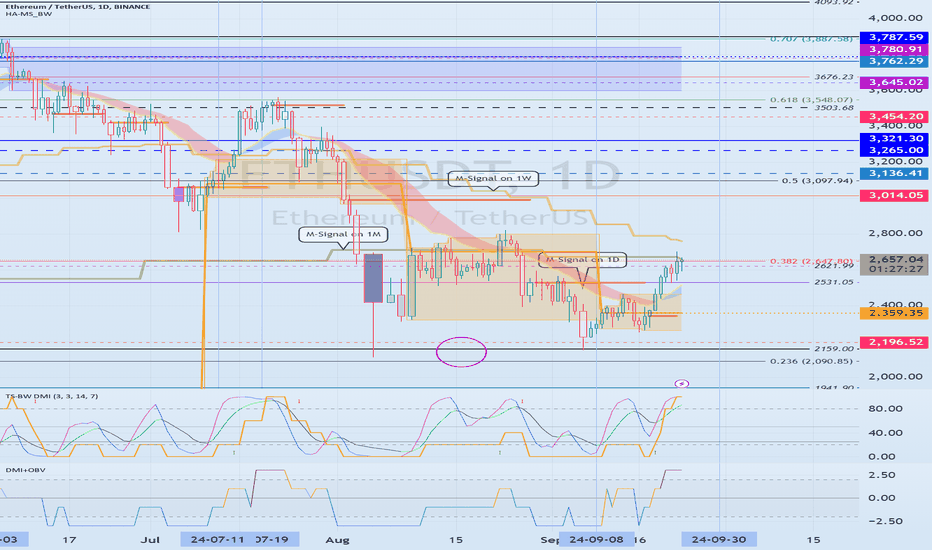Click the 24-09-08 date marker
This screenshot has height=550, width=932.
coord(596,540)
